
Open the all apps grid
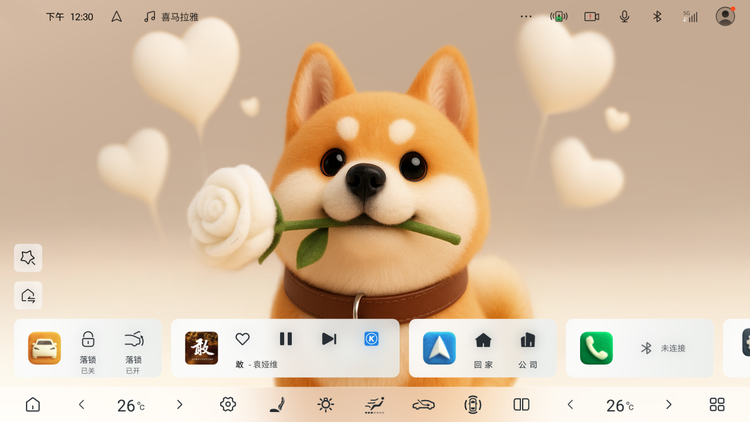point(717,405)
